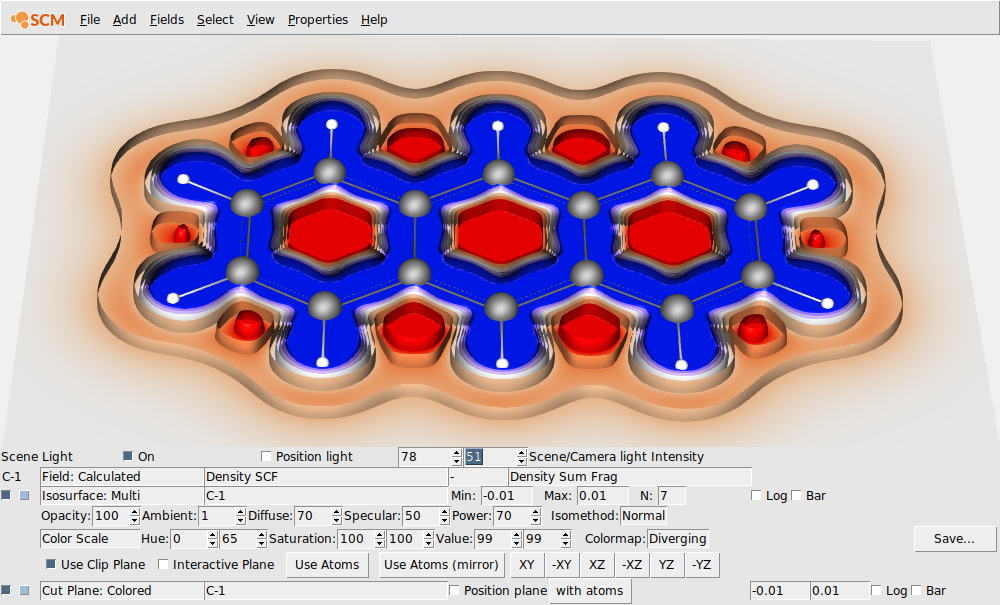Open the Isosurface: Multi dropdown
The height and width of the screenshot is (605, 1000).
pyautogui.click(x=122, y=496)
